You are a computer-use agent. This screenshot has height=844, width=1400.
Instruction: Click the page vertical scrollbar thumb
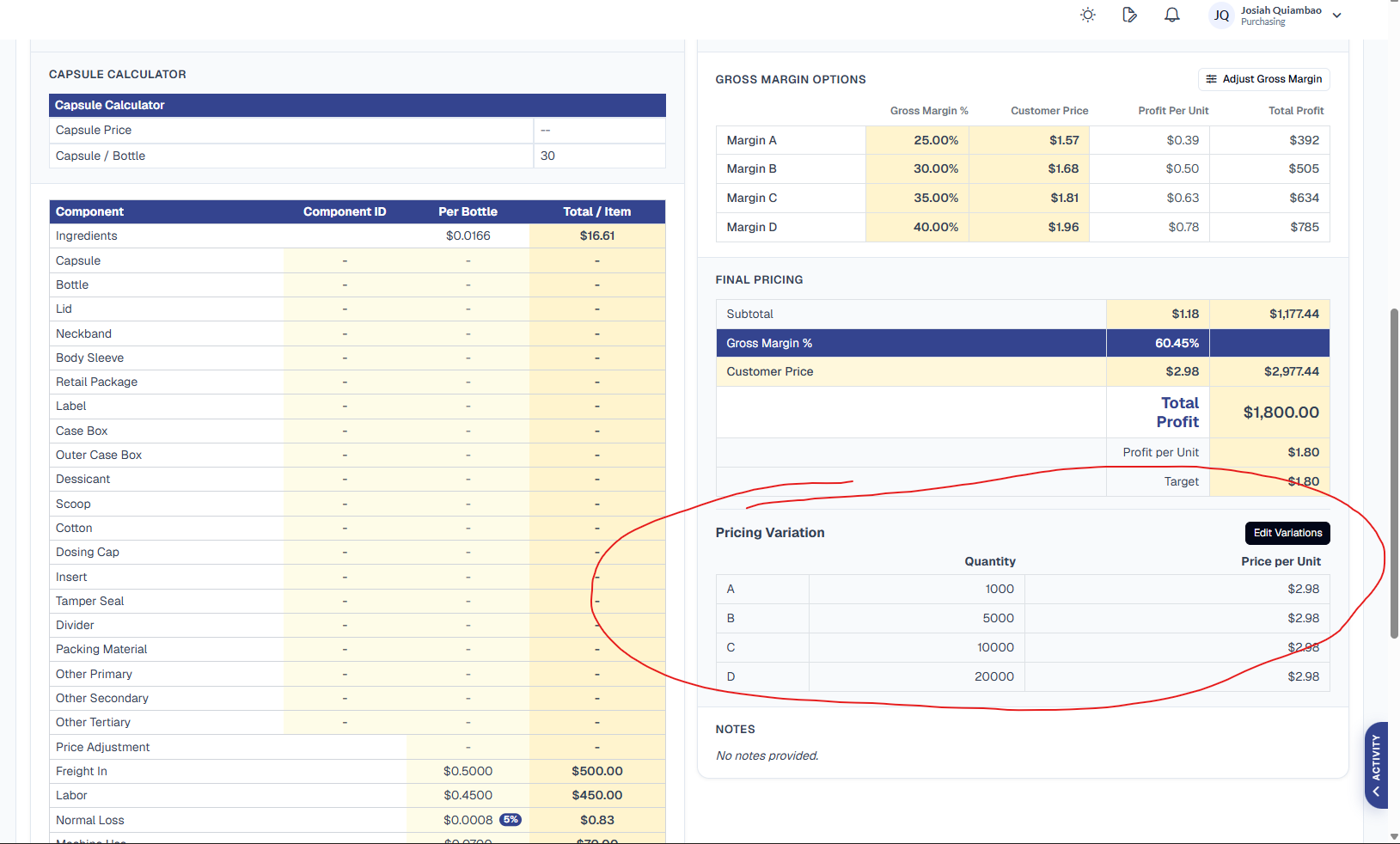[1394, 473]
